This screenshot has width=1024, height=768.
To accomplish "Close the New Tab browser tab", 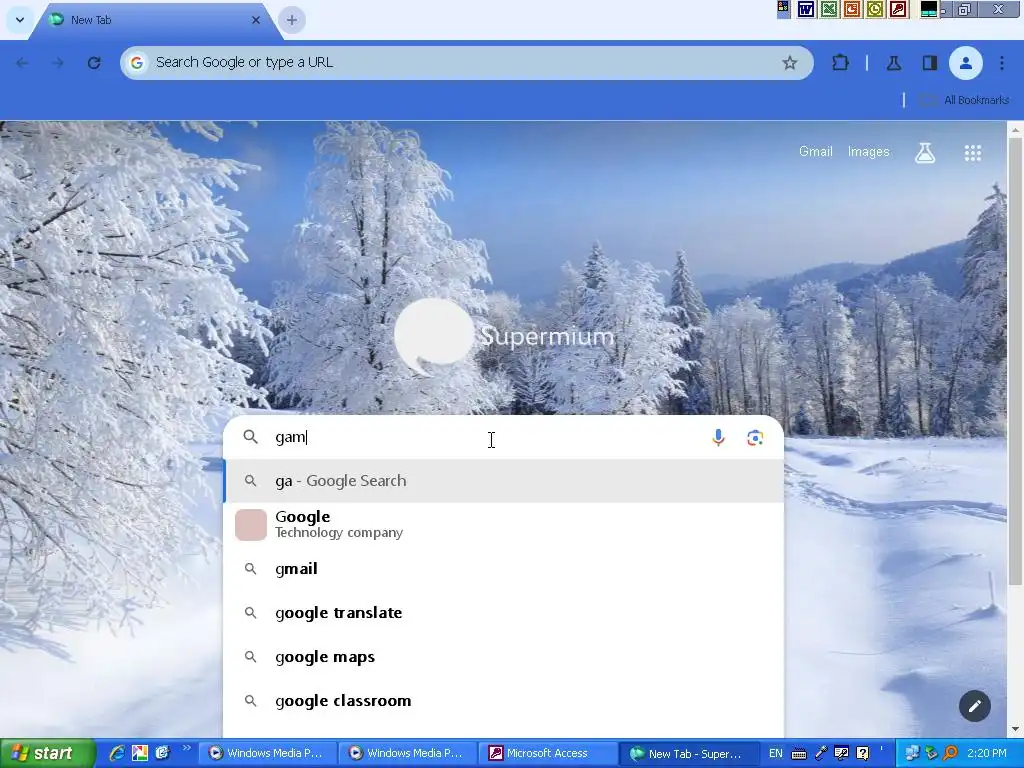I will point(256,20).
